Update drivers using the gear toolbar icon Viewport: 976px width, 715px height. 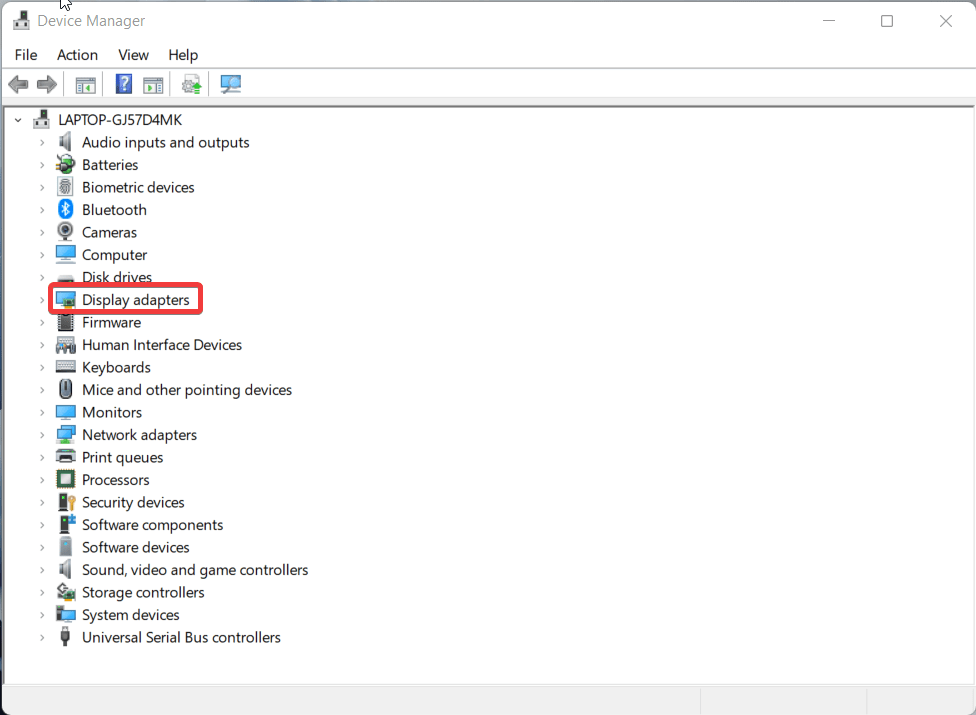(191, 84)
